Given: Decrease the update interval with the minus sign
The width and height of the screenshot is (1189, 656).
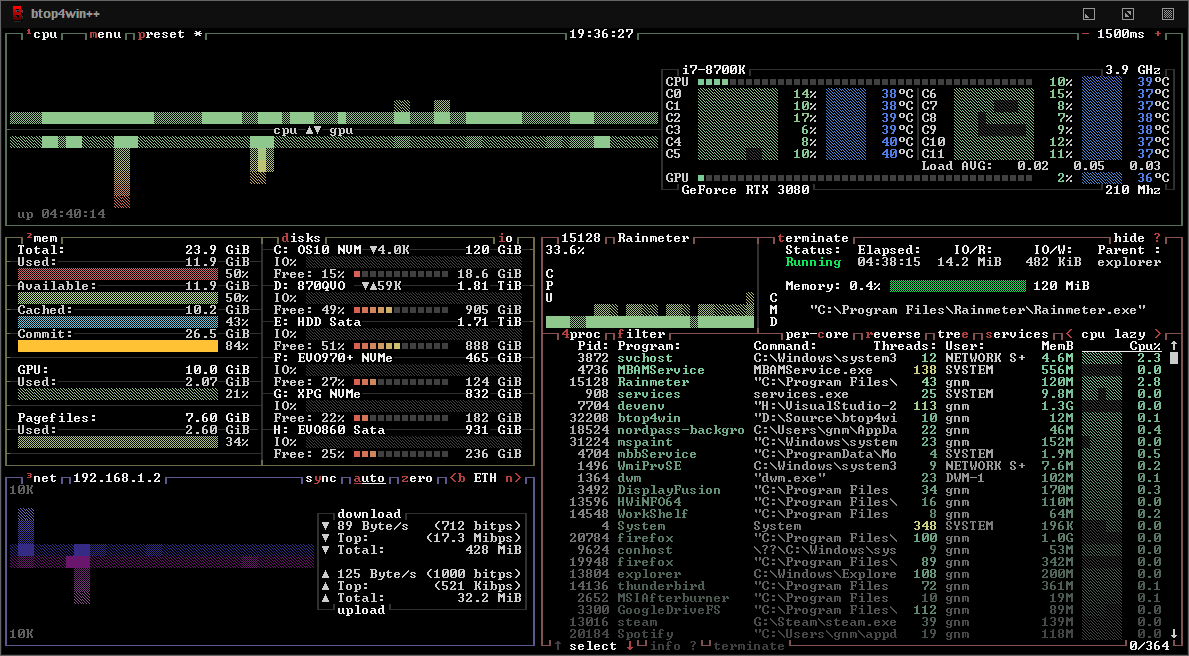Looking at the screenshot, I should pos(1085,34).
